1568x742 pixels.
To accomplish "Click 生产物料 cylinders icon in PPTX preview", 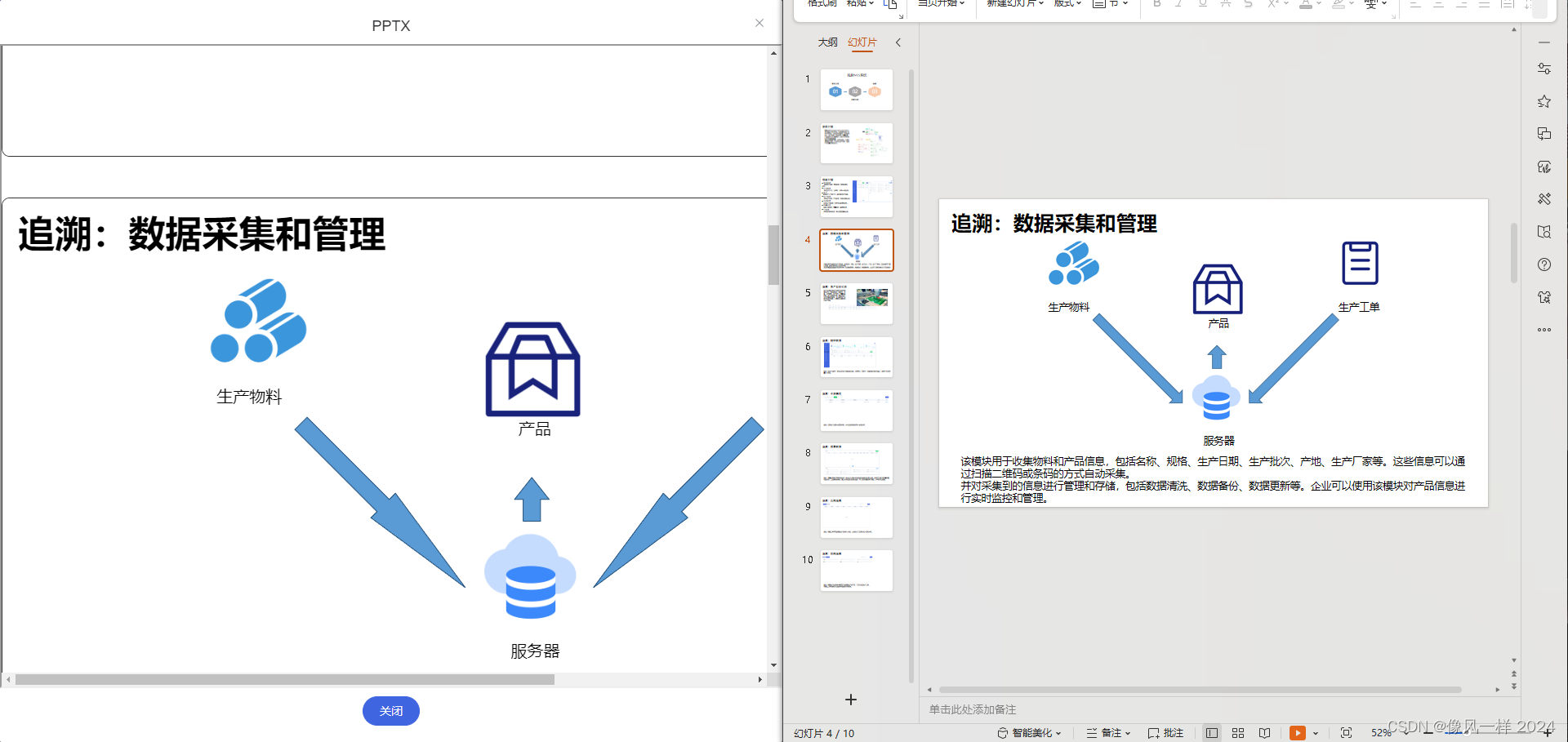I will coord(258,321).
